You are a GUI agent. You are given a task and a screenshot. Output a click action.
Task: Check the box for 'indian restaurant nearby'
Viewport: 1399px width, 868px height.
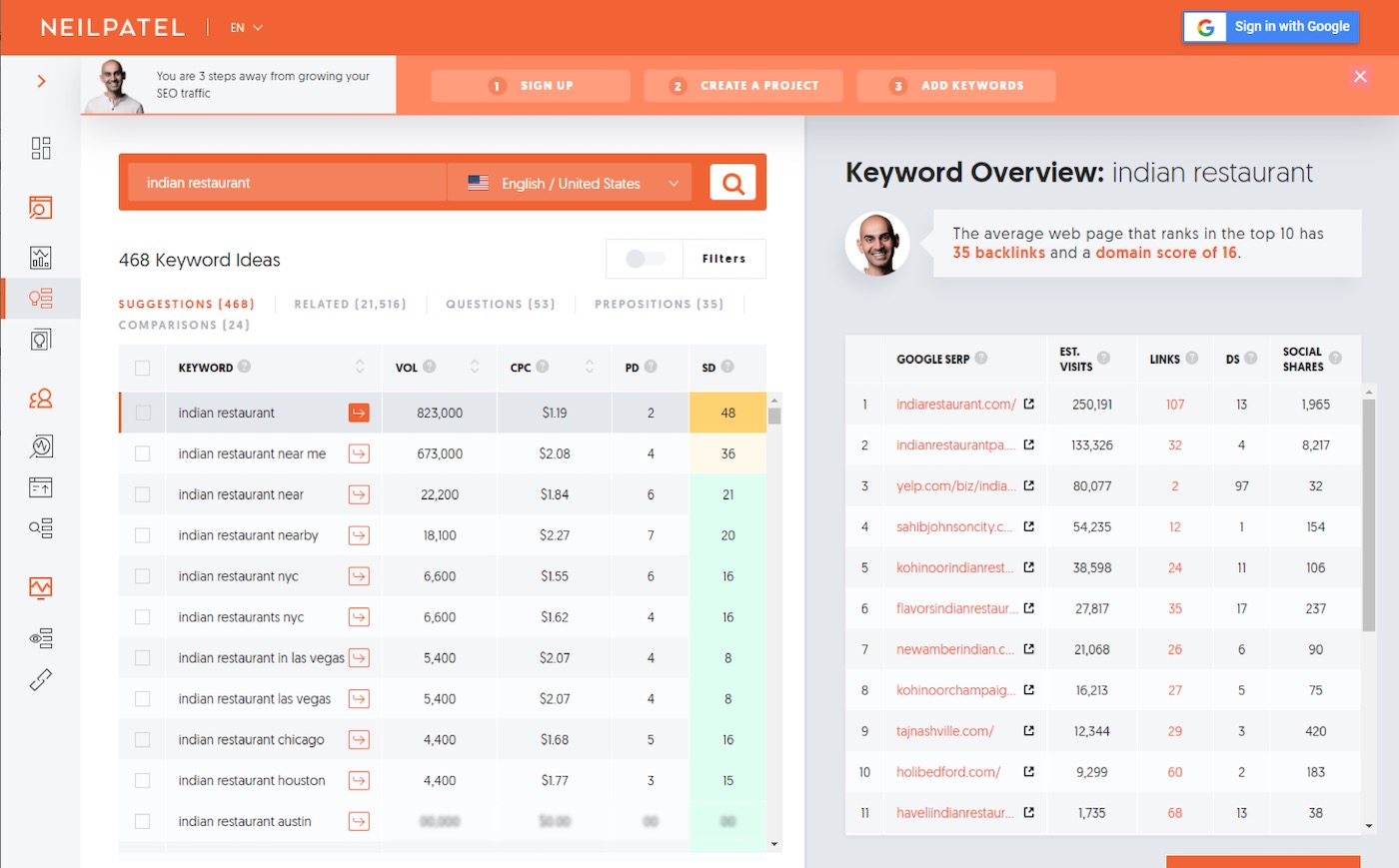[143, 535]
